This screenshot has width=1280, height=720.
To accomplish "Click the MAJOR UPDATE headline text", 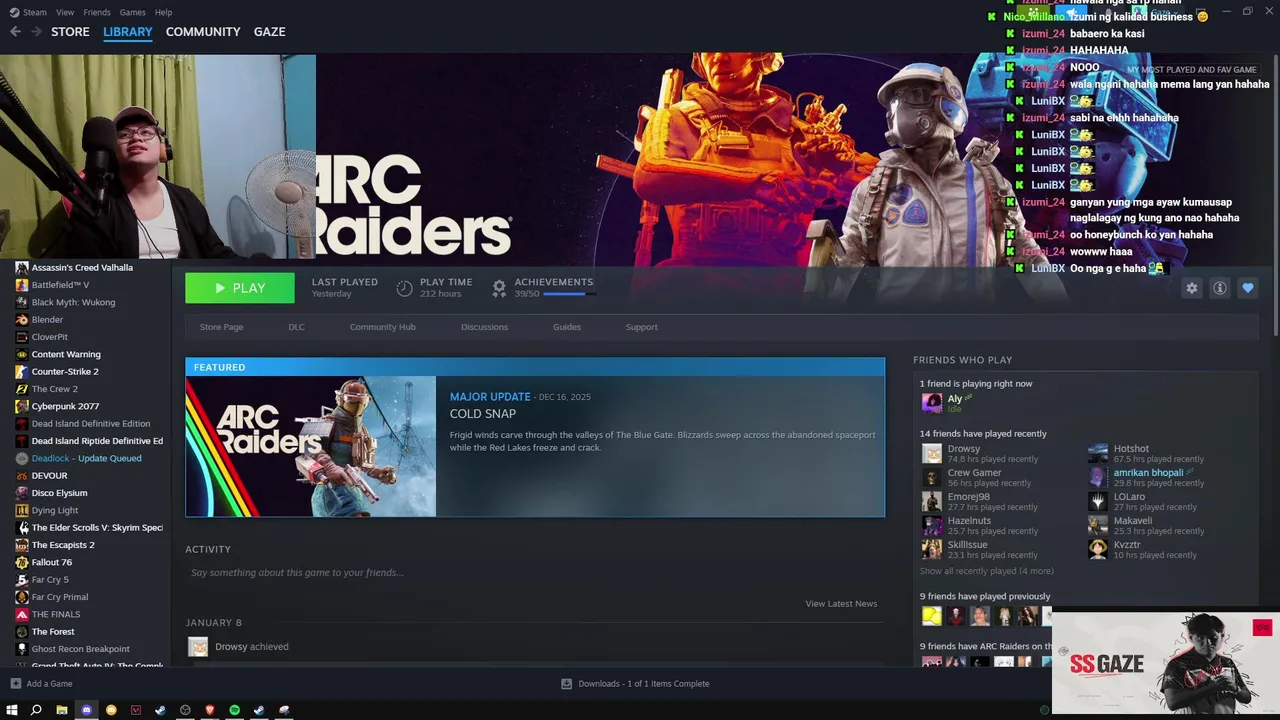I will click(490, 397).
